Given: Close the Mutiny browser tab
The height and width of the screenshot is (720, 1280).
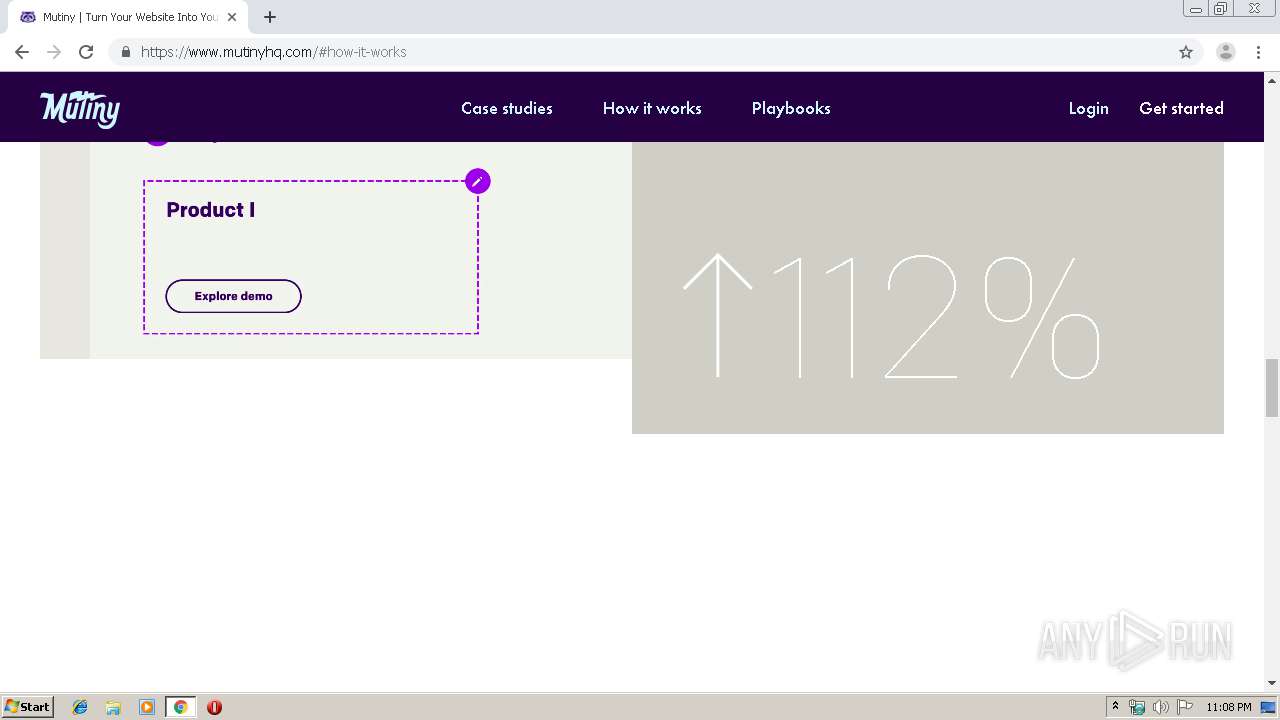Looking at the screenshot, I should pos(232,17).
